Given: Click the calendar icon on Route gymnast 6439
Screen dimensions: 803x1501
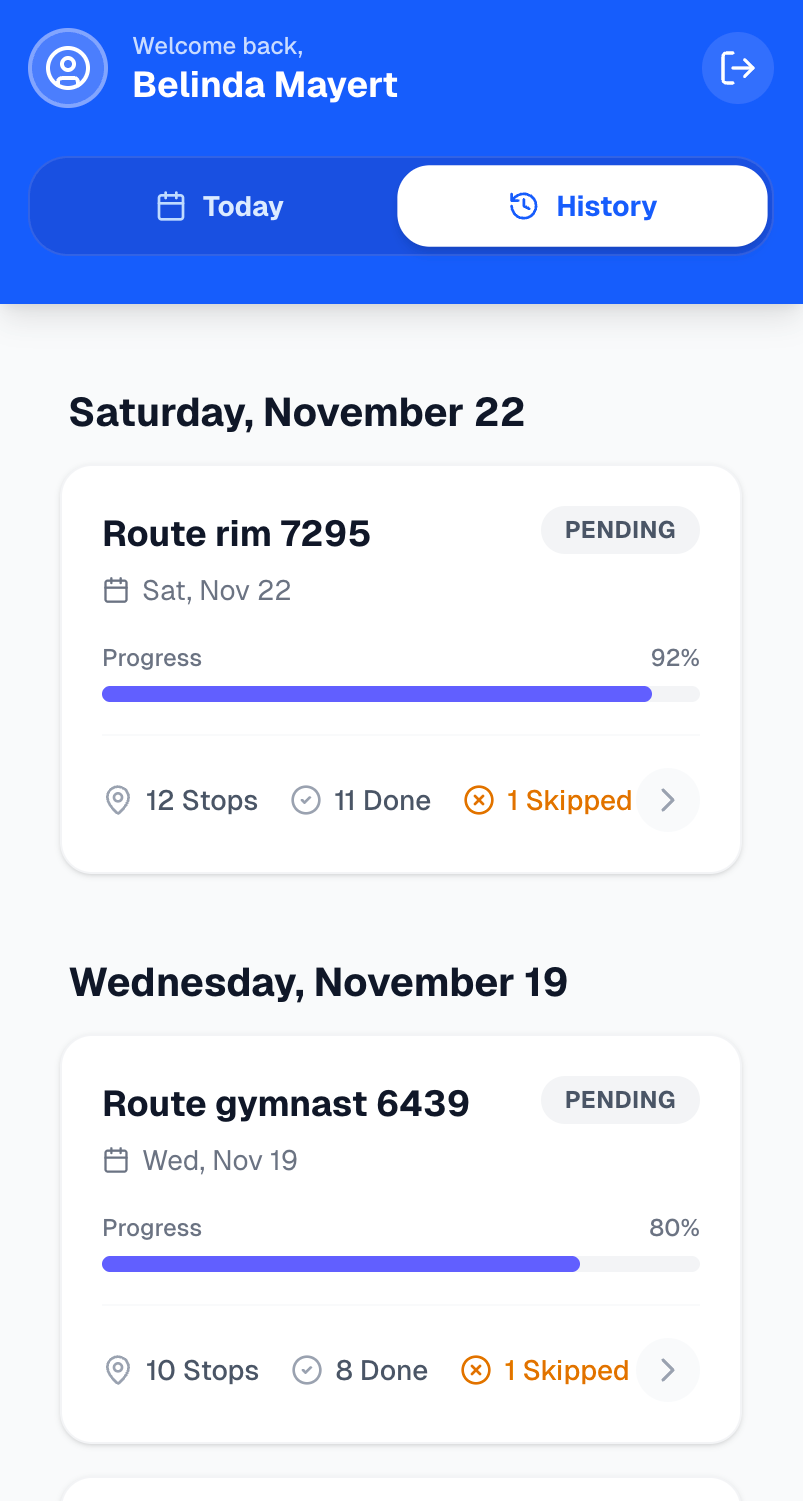Looking at the screenshot, I should tap(116, 1160).
